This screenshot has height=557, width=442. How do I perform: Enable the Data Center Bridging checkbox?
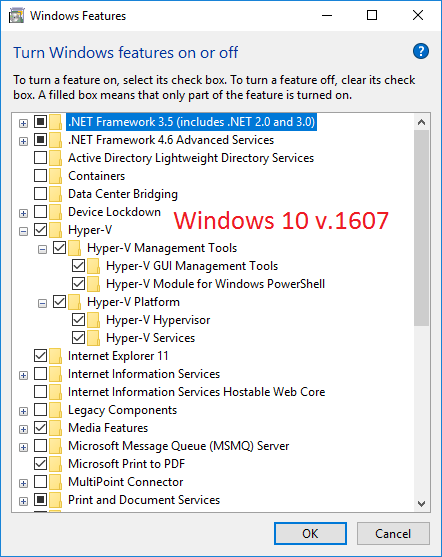pyautogui.click(x=41, y=194)
